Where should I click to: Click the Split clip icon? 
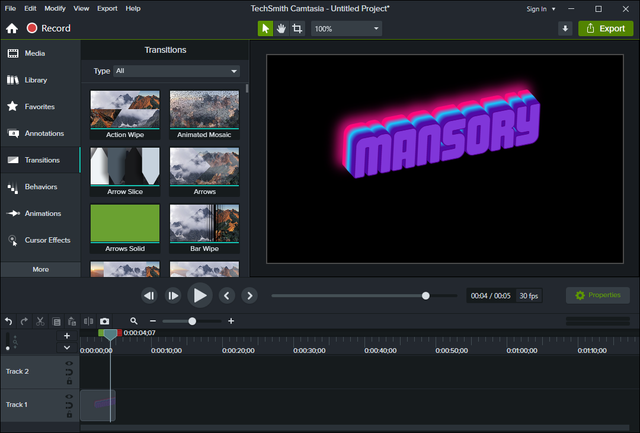tap(87, 321)
